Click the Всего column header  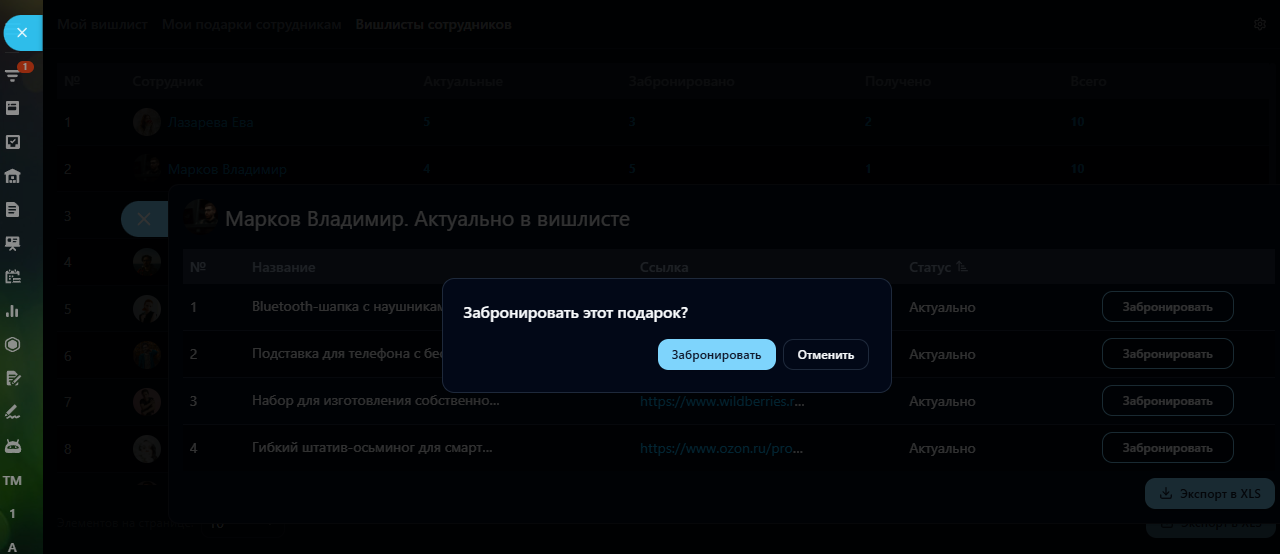[x=1088, y=81]
